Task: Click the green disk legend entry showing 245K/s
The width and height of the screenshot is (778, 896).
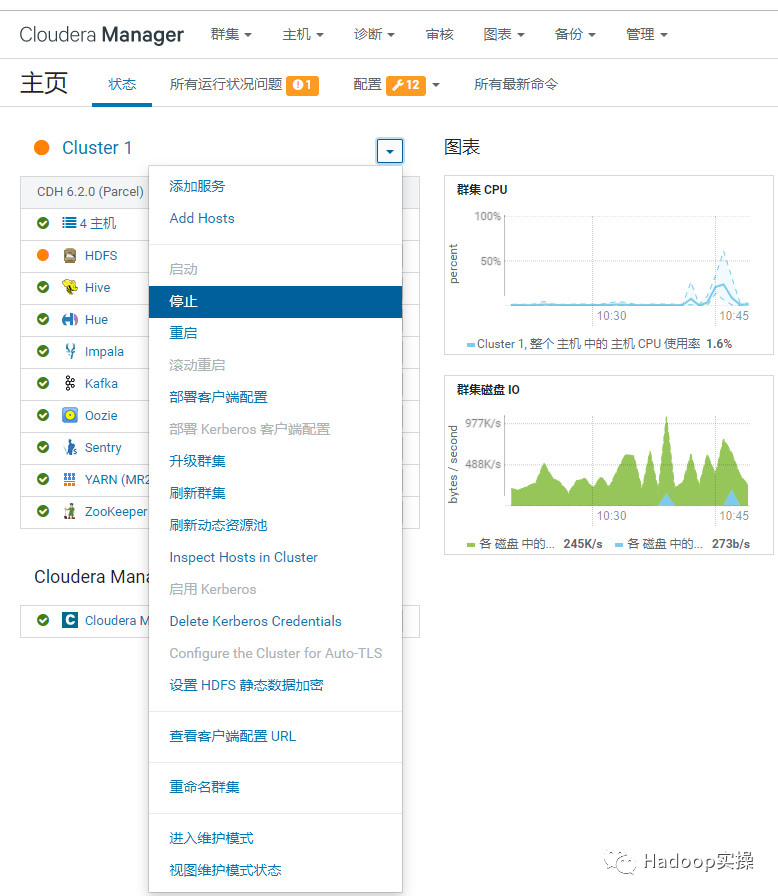Action: coord(535,544)
